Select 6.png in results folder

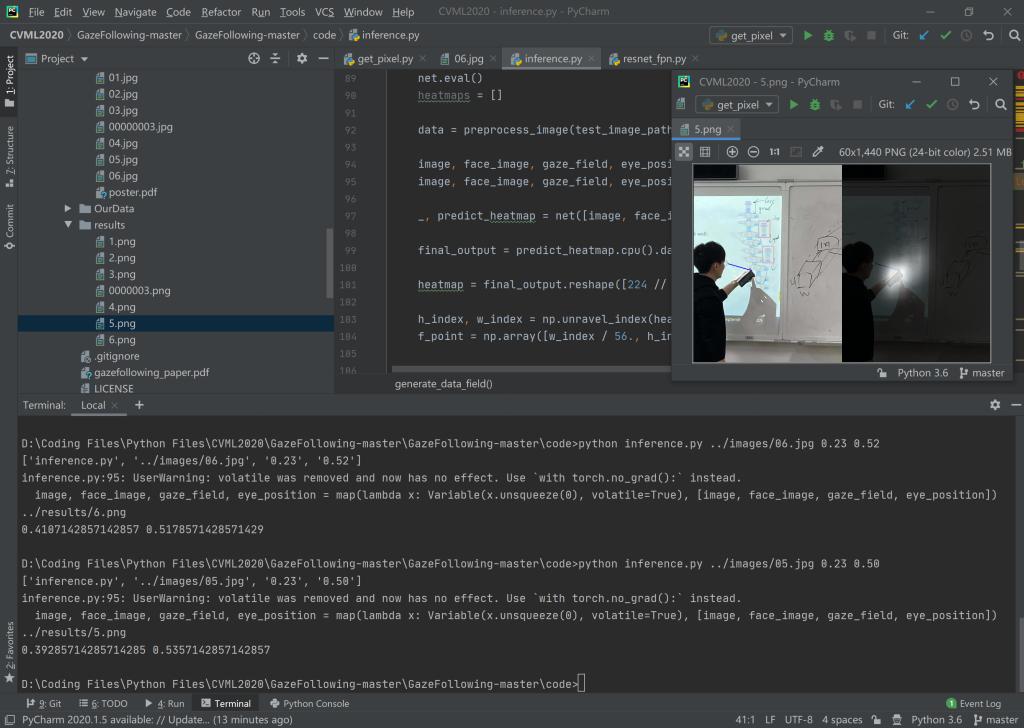[x=122, y=340]
